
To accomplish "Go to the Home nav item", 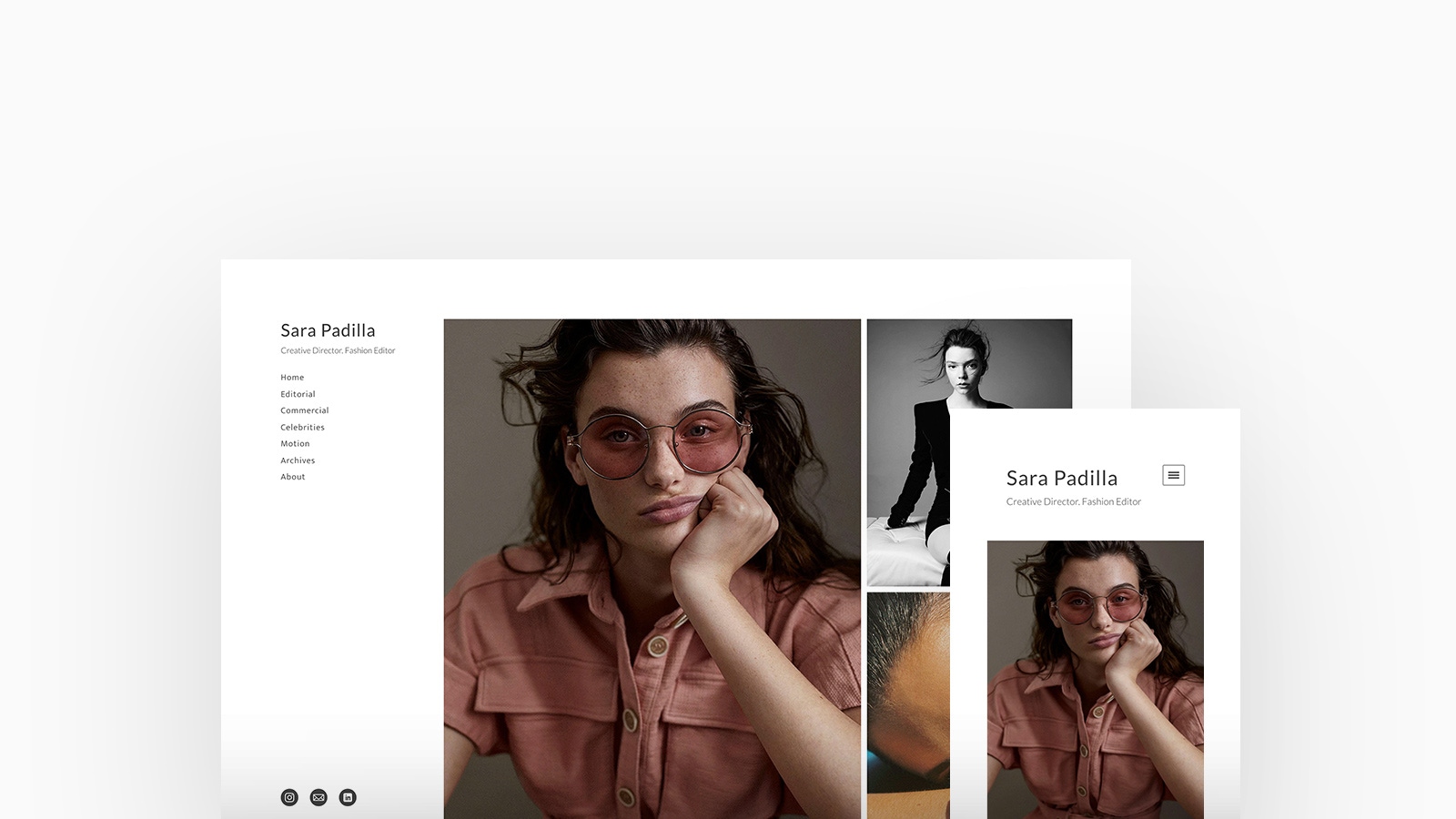I will [x=292, y=378].
